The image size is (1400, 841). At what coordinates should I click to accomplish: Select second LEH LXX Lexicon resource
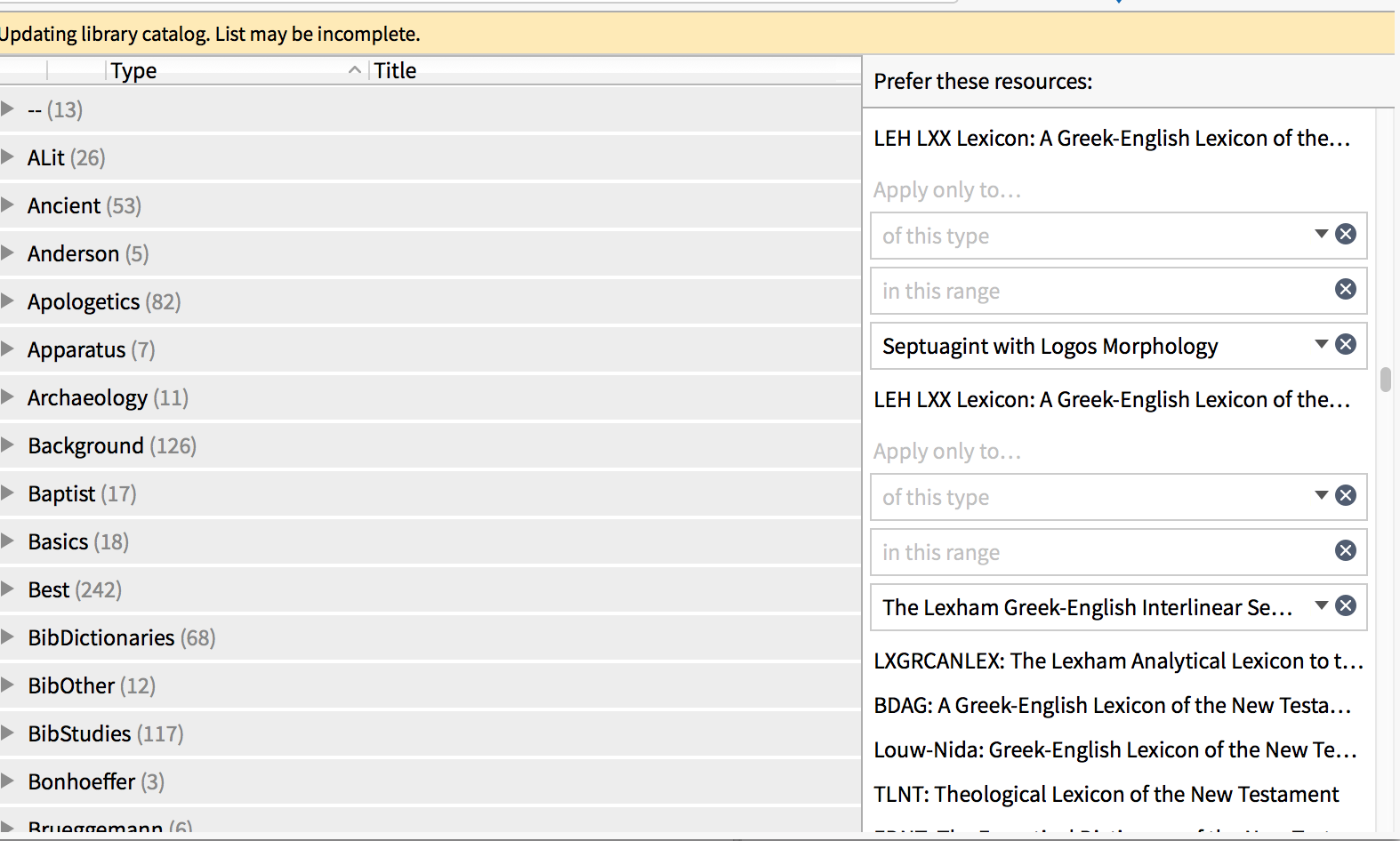tap(1112, 399)
